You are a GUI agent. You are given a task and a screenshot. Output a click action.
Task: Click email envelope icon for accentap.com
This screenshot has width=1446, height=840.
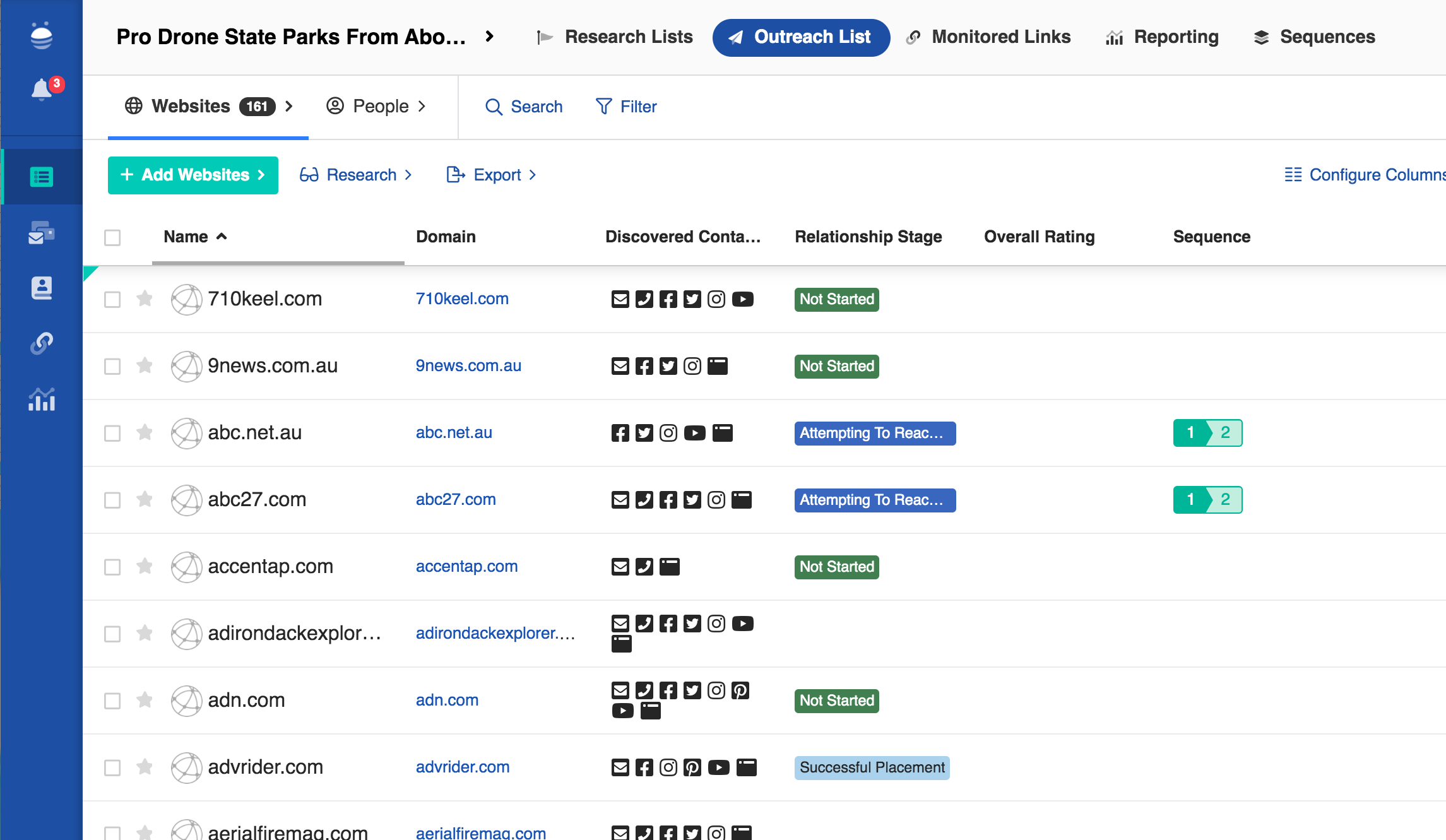click(x=620, y=567)
